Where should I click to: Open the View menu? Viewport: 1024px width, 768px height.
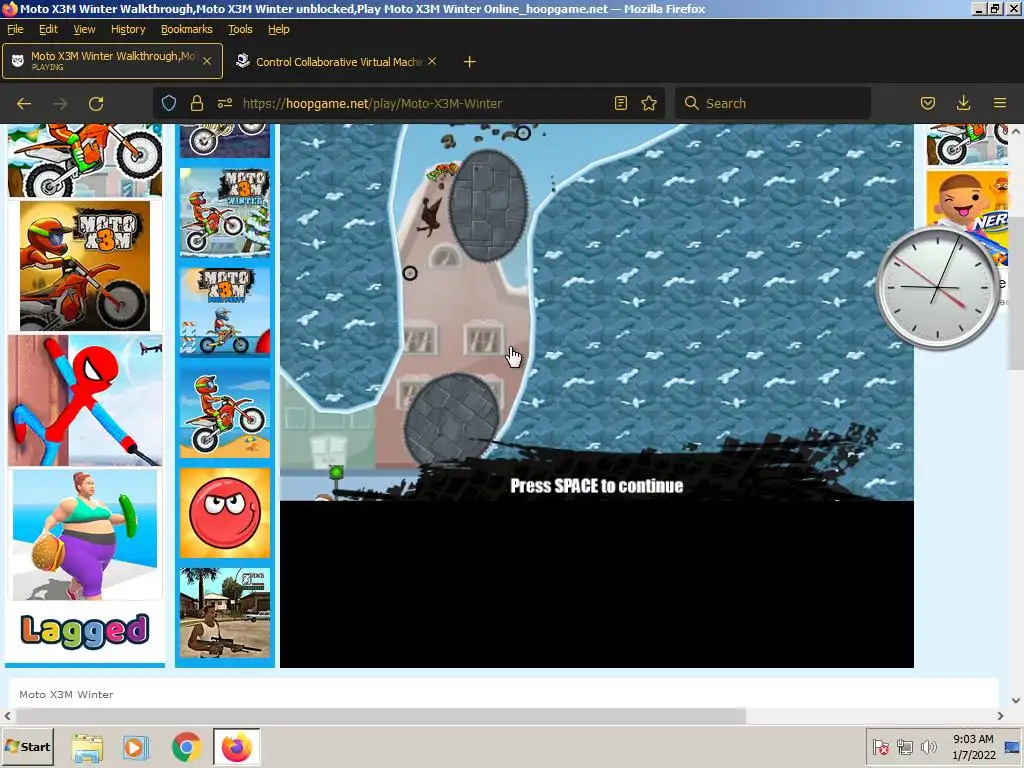coord(84,29)
